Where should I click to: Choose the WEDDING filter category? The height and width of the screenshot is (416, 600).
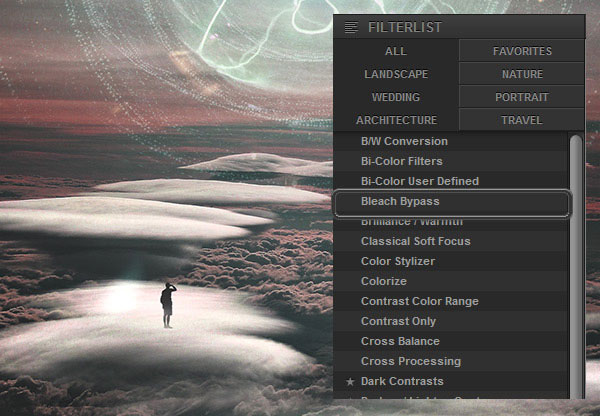(395, 97)
